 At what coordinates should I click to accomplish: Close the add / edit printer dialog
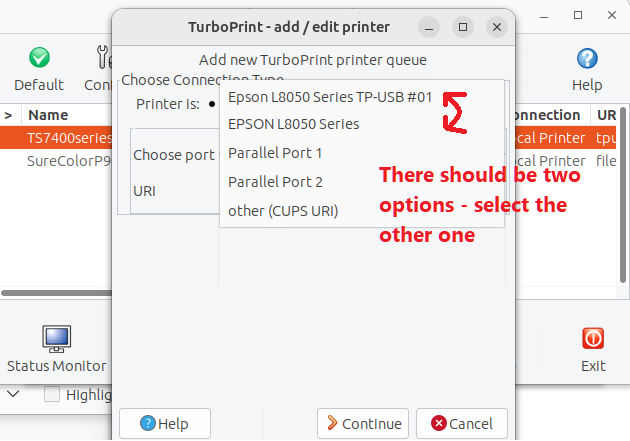[494, 27]
